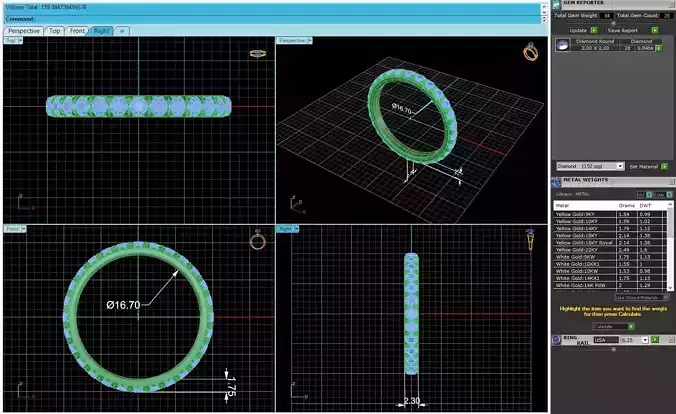Click the USA ring size standard field
The image size is (676, 414).
606,340
